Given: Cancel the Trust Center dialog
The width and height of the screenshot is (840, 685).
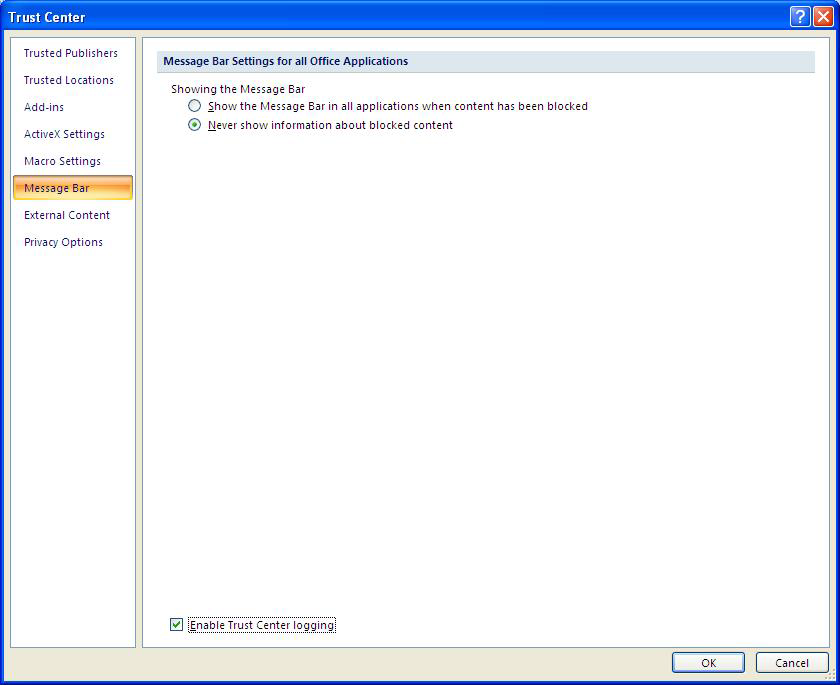Looking at the screenshot, I should [792, 663].
